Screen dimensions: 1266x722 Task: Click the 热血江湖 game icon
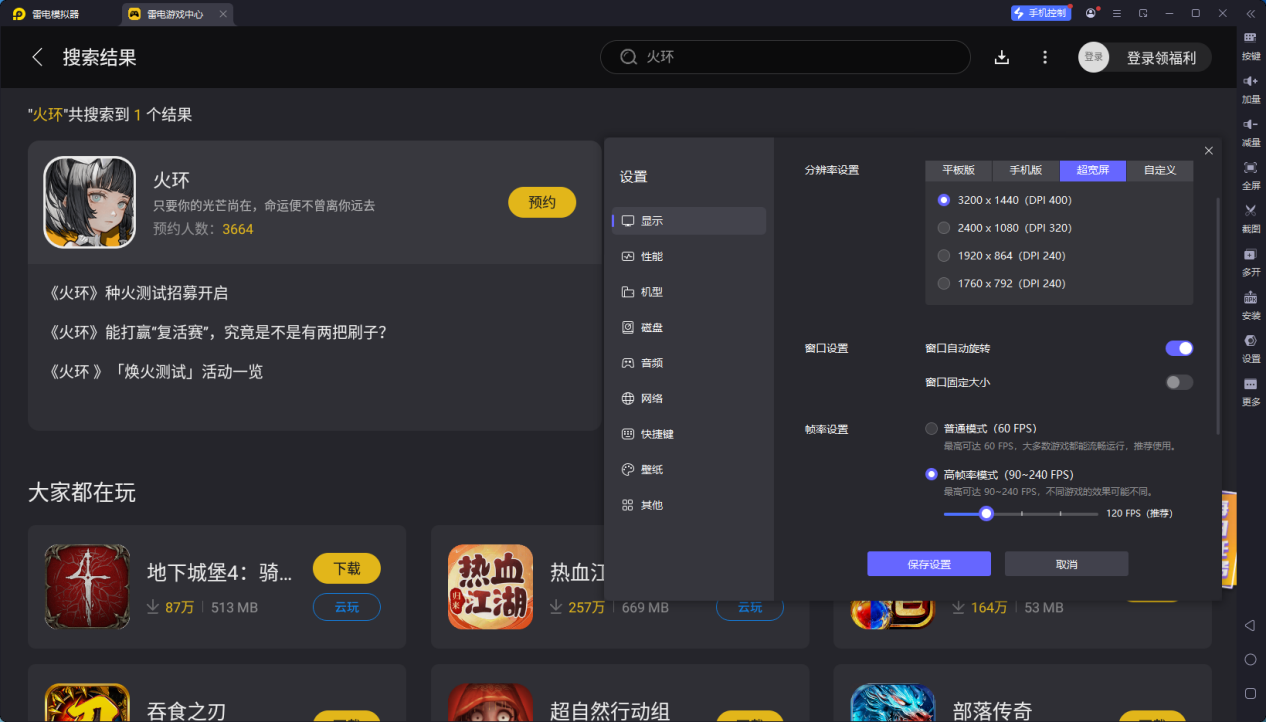(x=490, y=587)
